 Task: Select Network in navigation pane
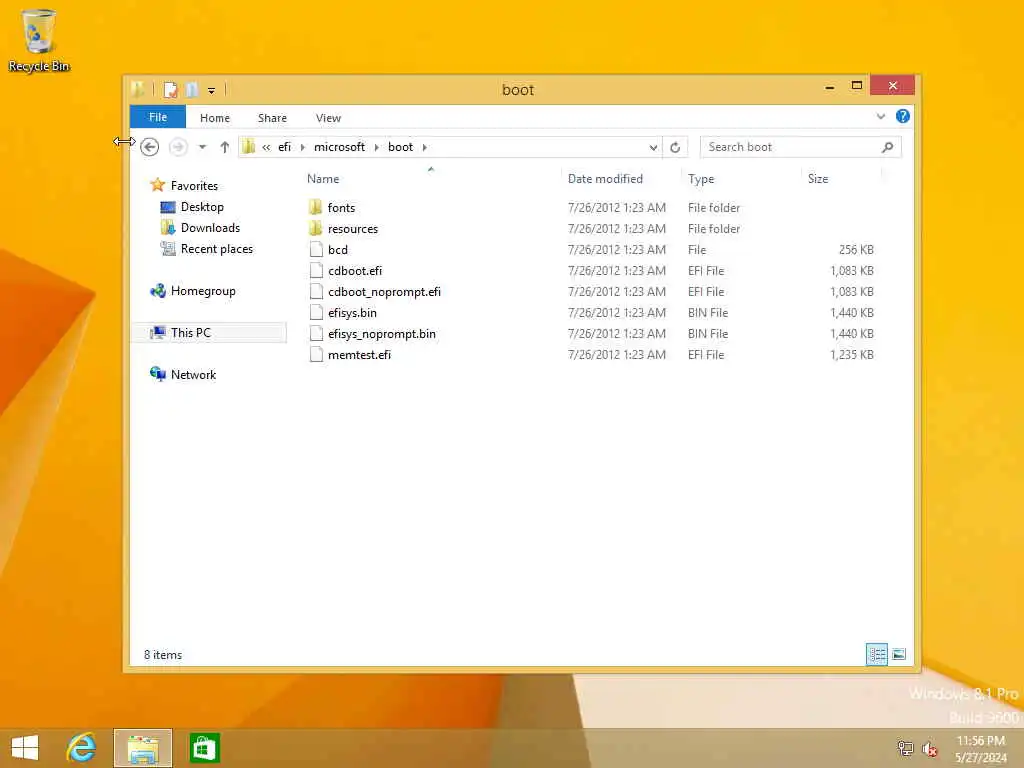(x=193, y=375)
